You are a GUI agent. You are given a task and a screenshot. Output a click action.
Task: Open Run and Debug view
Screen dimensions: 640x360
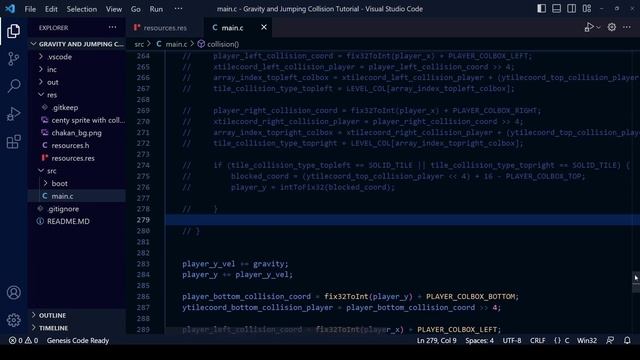click(13, 114)
